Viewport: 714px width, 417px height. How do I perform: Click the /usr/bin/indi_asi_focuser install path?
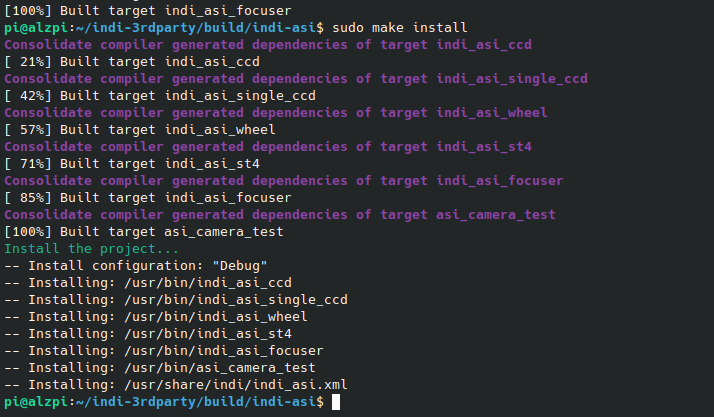tap(223, 351)
